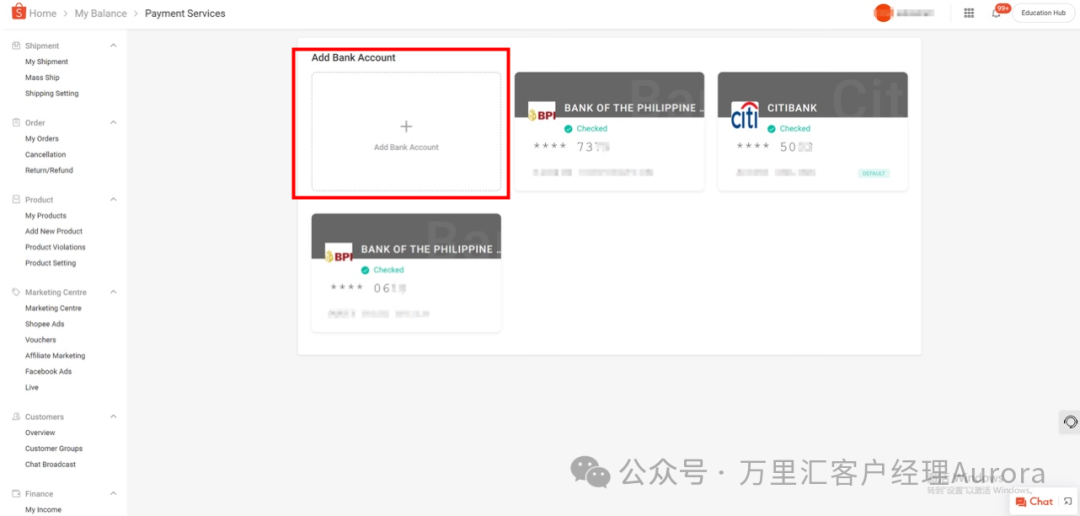The width and height of the screenshot is (1080, 516).
Task: Click the Citibank logo icon
Action: tap(745, 115)
